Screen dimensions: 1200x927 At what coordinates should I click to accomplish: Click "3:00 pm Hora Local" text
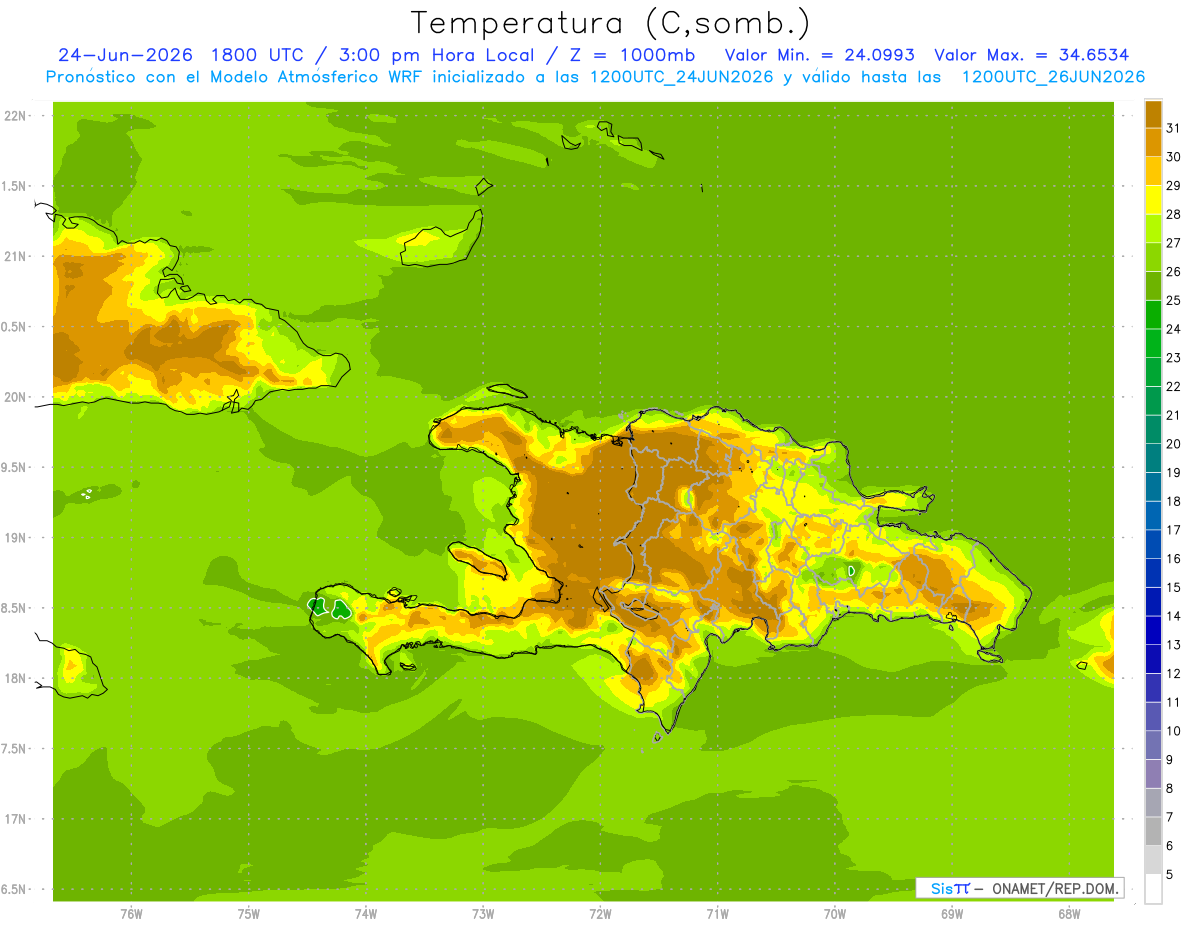pos(440,55)
